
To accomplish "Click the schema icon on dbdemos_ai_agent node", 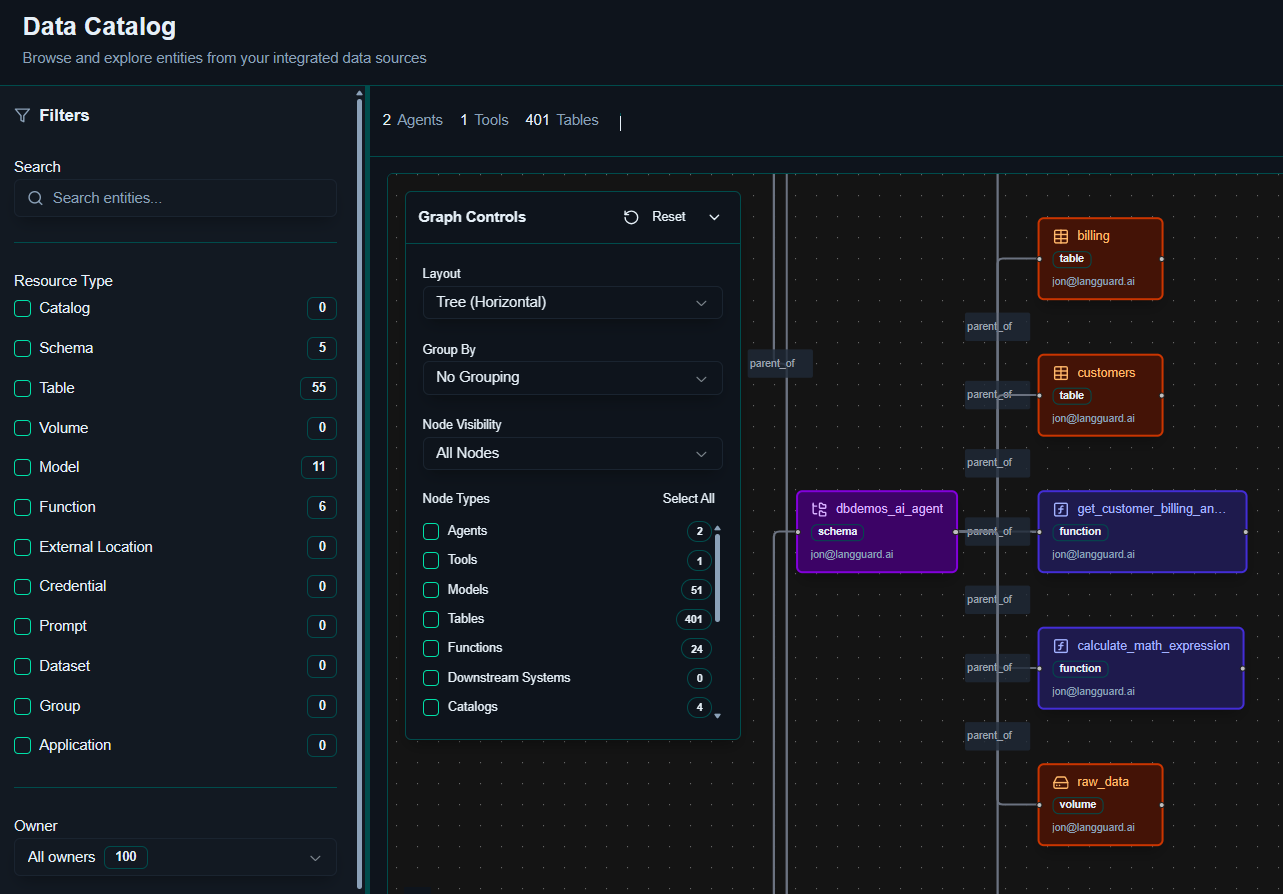I will pos(819,509).
